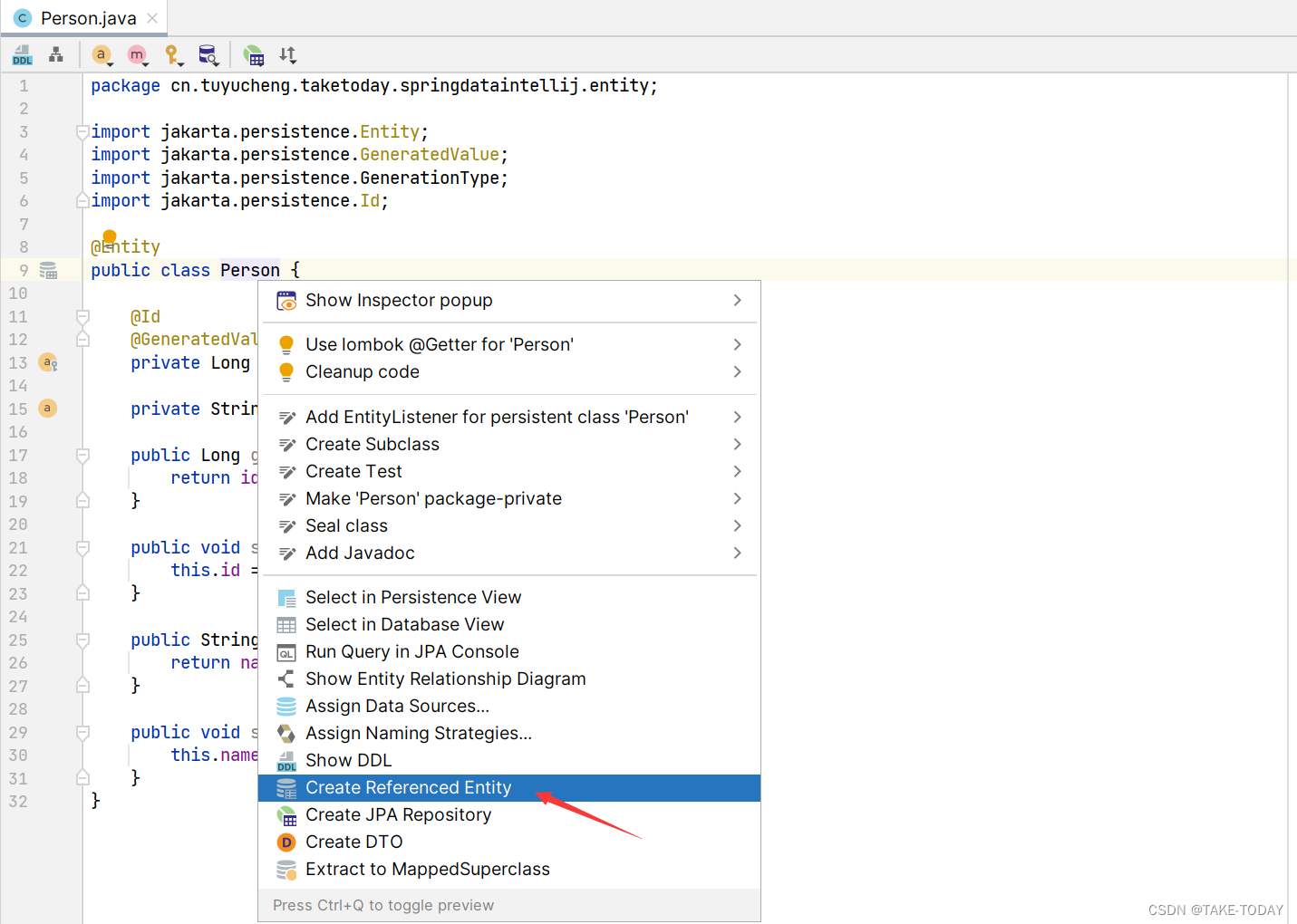Open database search toolbar dropdown
Image resolution: width=1297 pixels, height=924 pixels.
(x=208, y=55)
